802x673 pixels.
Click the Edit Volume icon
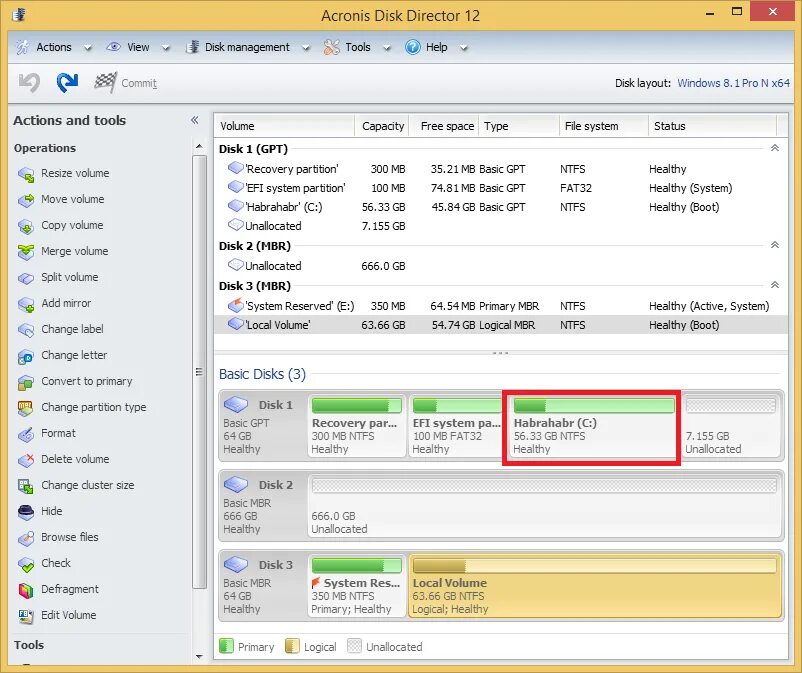[x=26, y=616]
